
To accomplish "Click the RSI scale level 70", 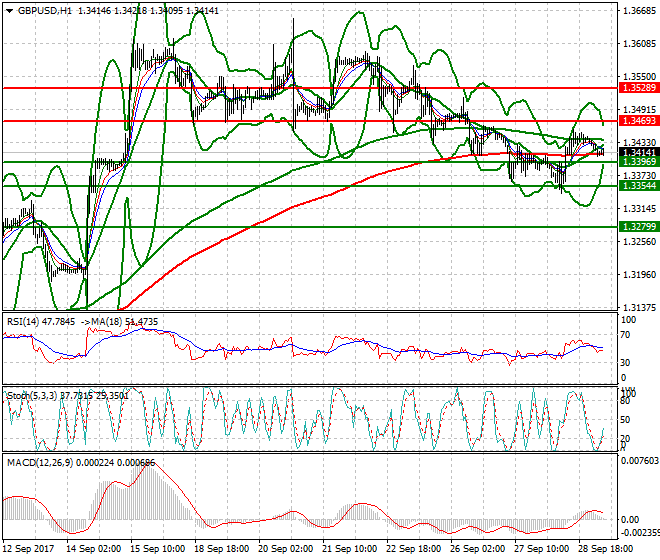I will click(626, 335).
